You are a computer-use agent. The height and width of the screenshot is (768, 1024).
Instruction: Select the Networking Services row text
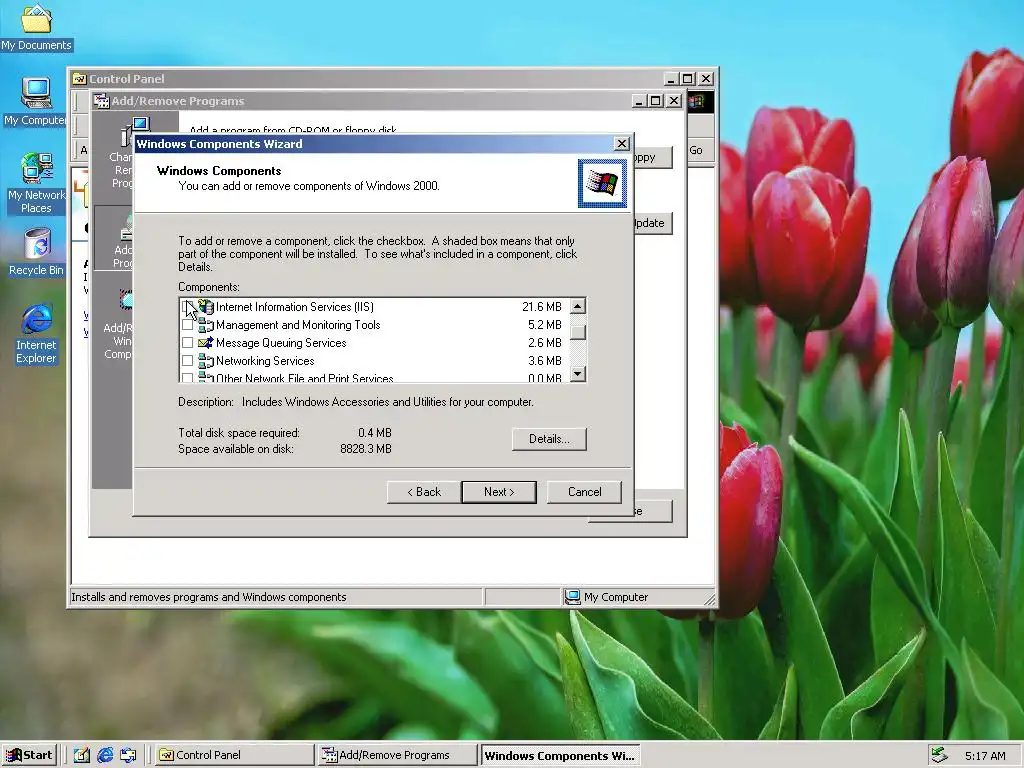[265, 360]
